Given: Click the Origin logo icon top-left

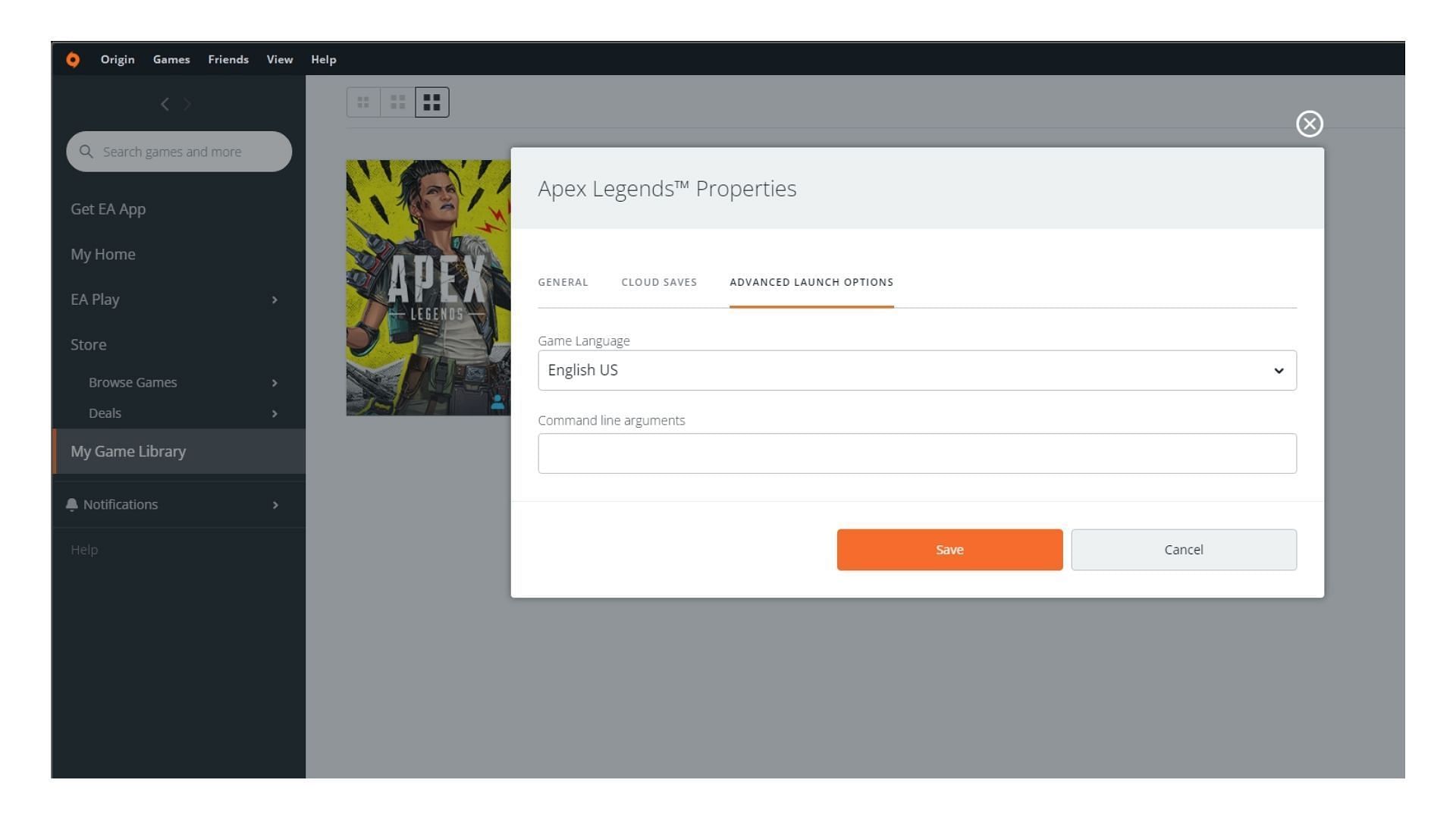Looking at the screenshot, I should pos(72,59).
